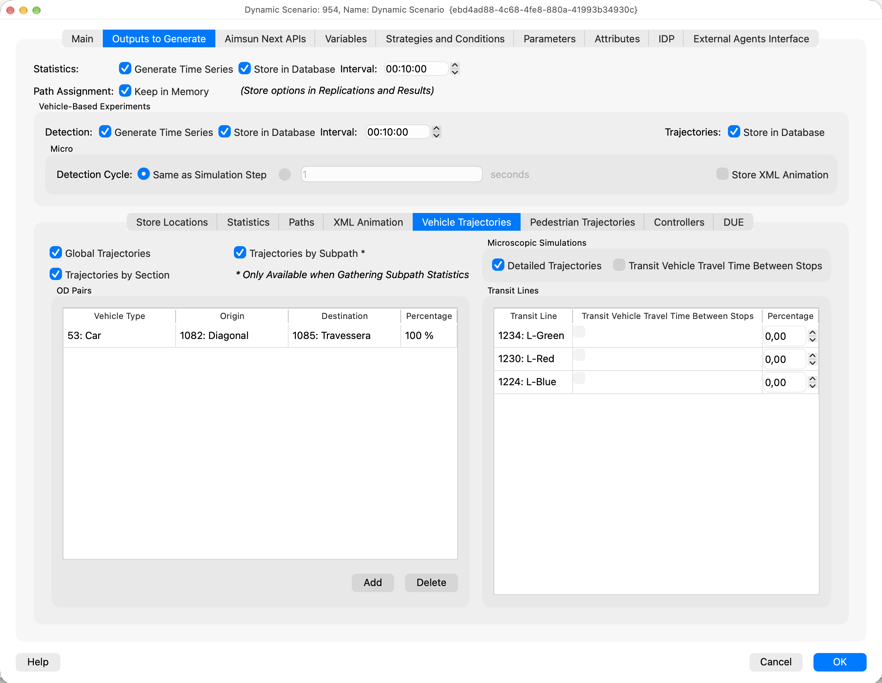Click the Origin column header
This screenshot has width=882, height=683.
coord(232,316)
